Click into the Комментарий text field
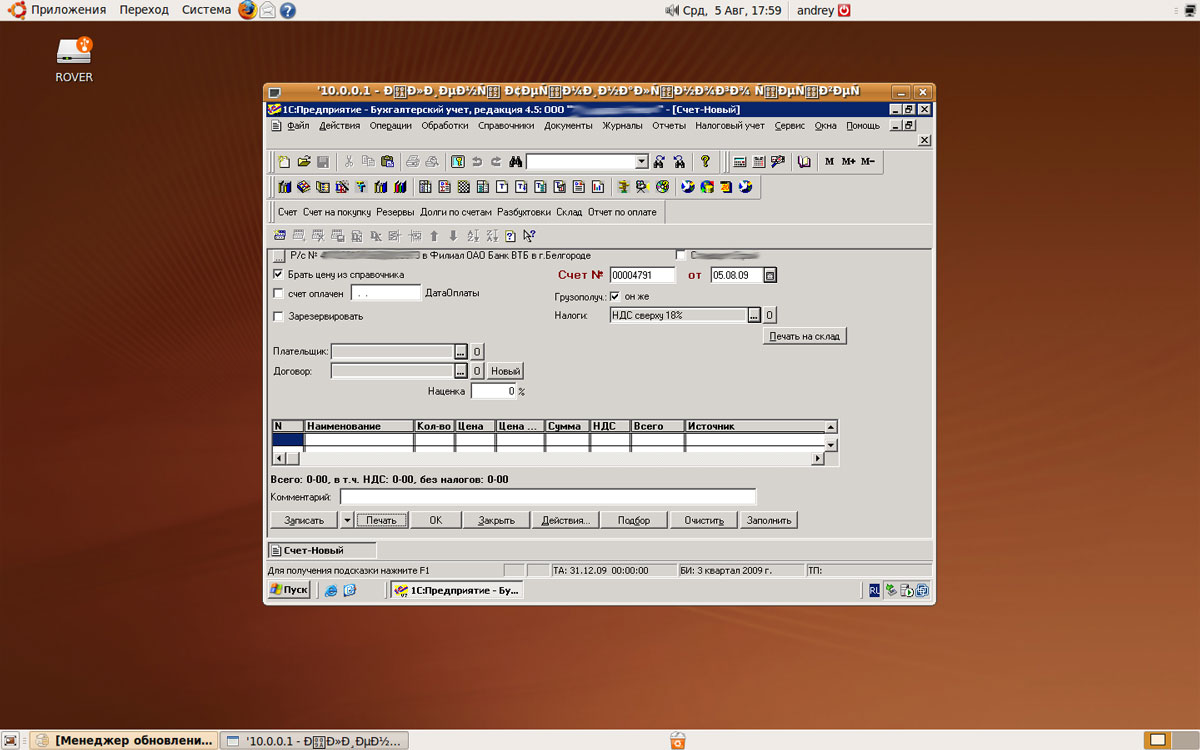Image resolution: width=1200 pixels, height=750 pixels. pos(547,497)
